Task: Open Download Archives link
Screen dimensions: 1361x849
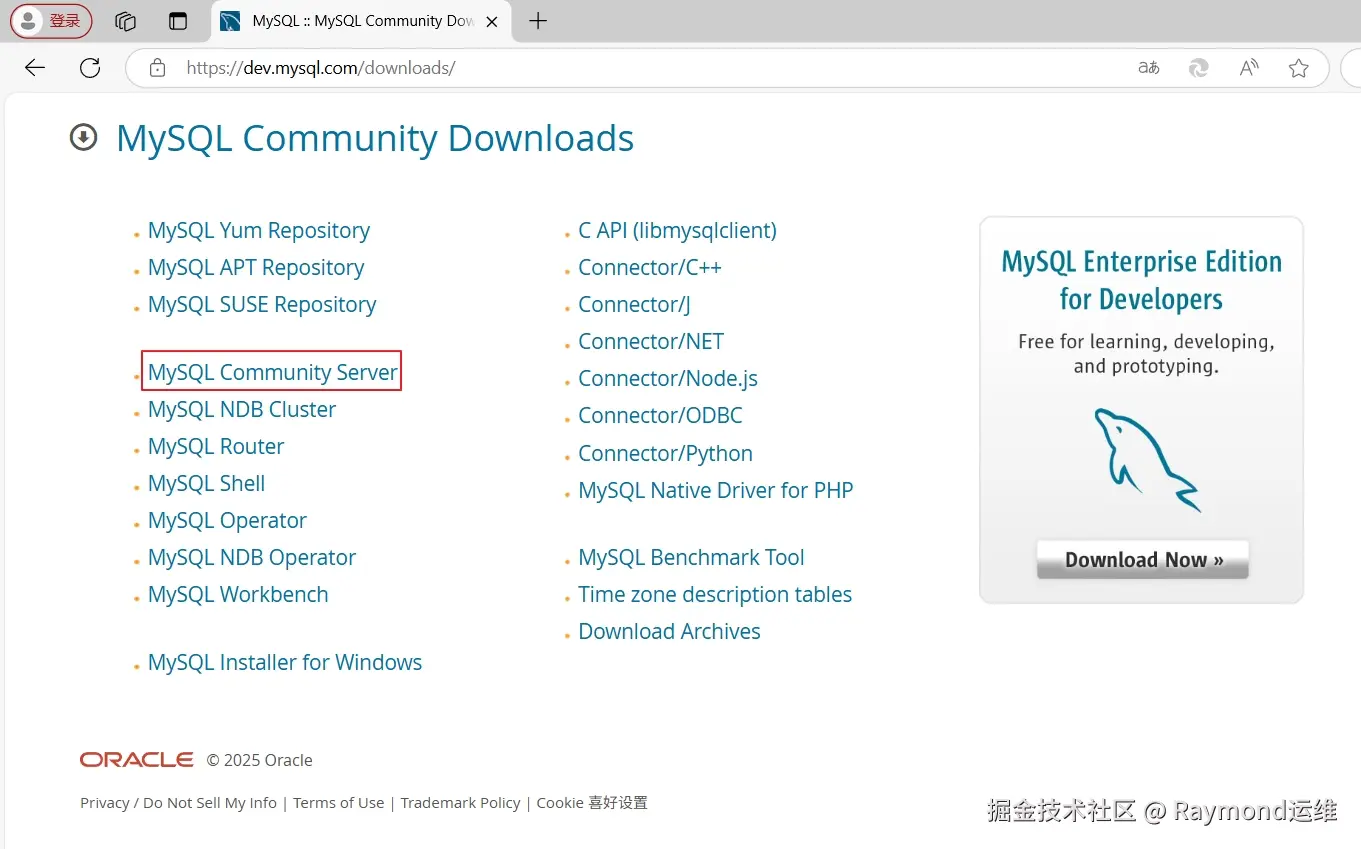Action: tap(669, 631)
